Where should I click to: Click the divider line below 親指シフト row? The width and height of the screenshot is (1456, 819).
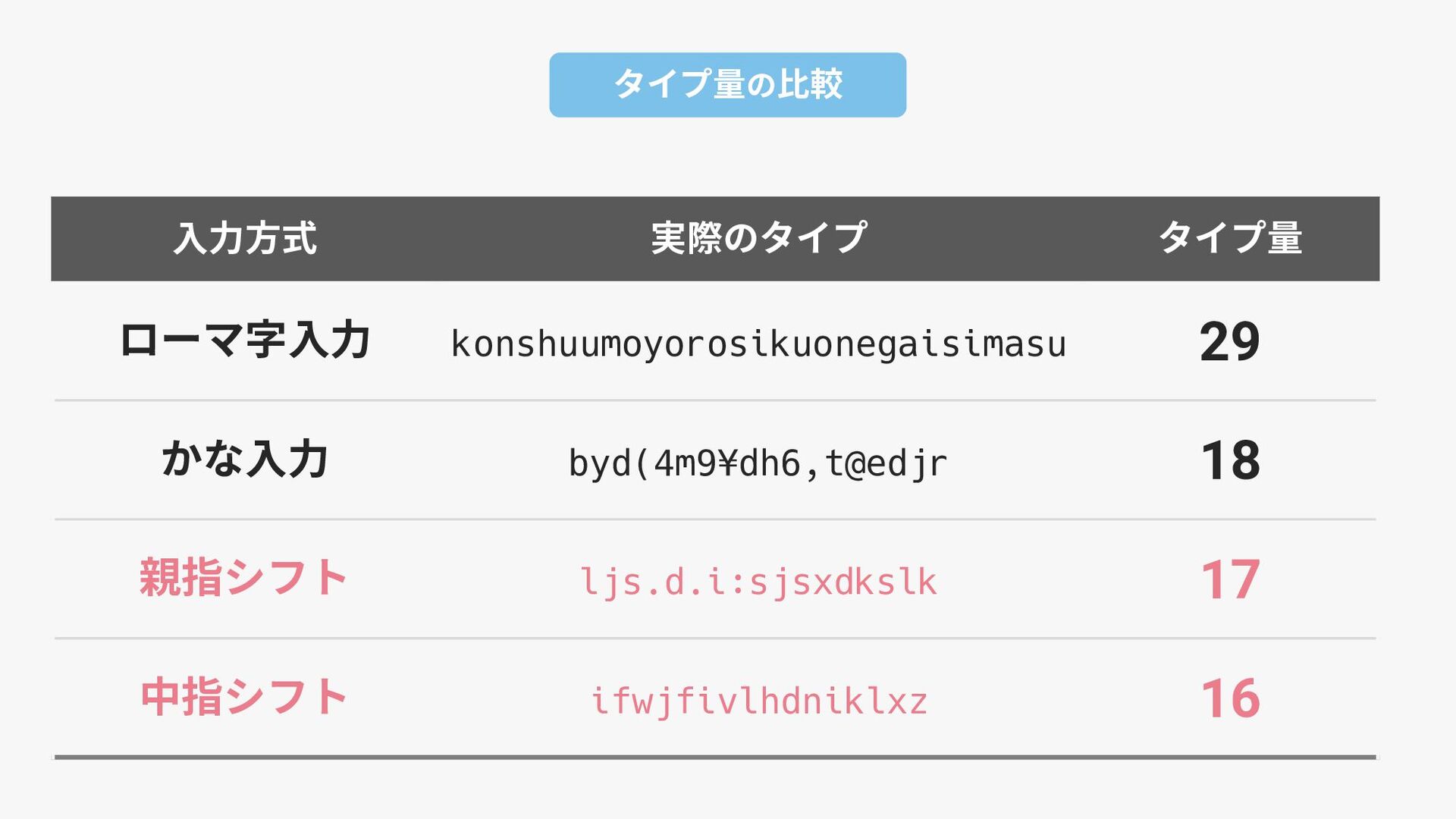click(715, 639)
